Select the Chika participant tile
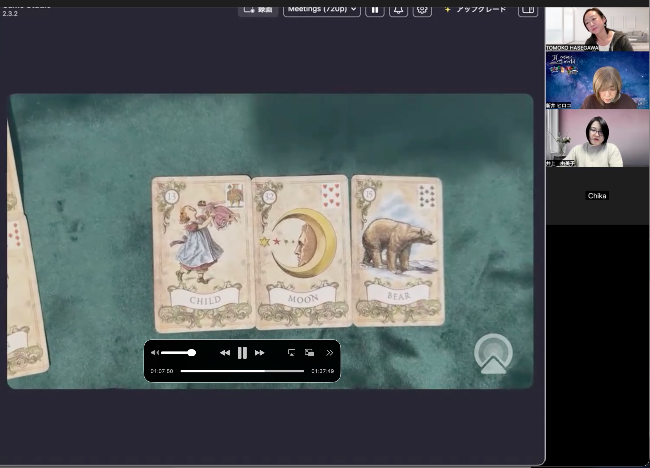 point(597,196)
